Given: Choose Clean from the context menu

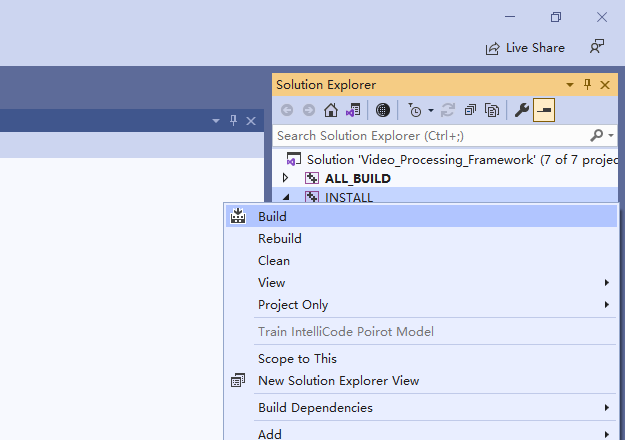Looking at the screenshot, I should tap(421, 261).
